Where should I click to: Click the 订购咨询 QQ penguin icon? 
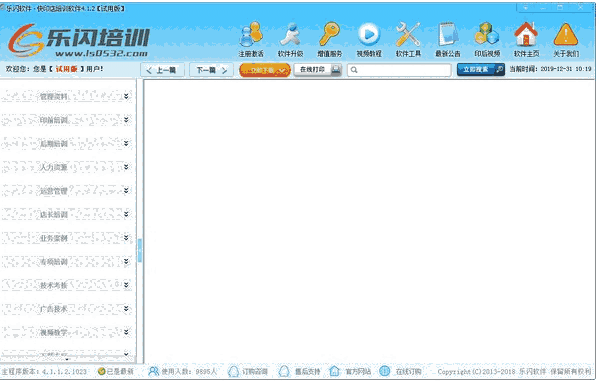(x=233, y=371)
